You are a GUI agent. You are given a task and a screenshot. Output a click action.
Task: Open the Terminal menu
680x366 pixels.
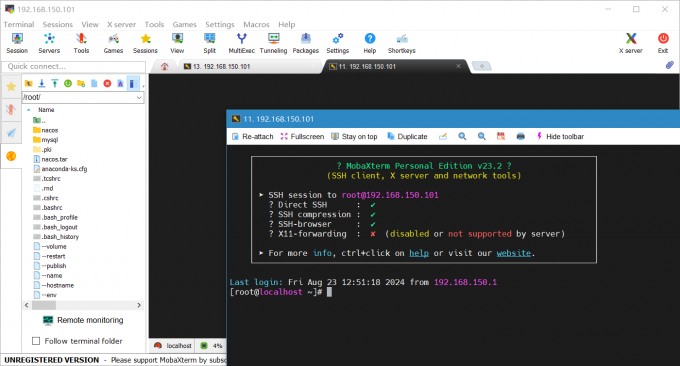coord(19,24)
